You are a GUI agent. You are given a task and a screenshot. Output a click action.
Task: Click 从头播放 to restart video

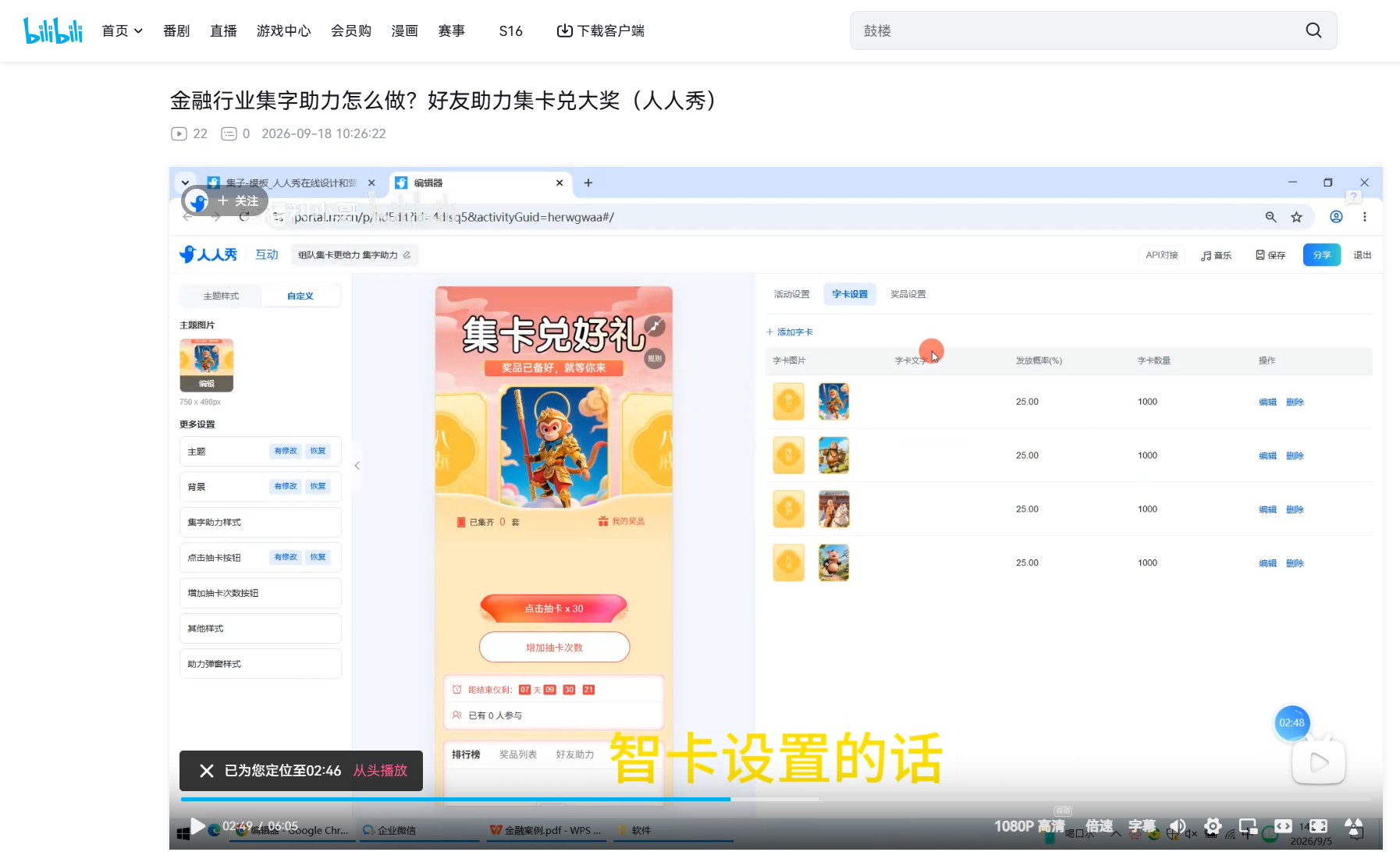point(380,771)
